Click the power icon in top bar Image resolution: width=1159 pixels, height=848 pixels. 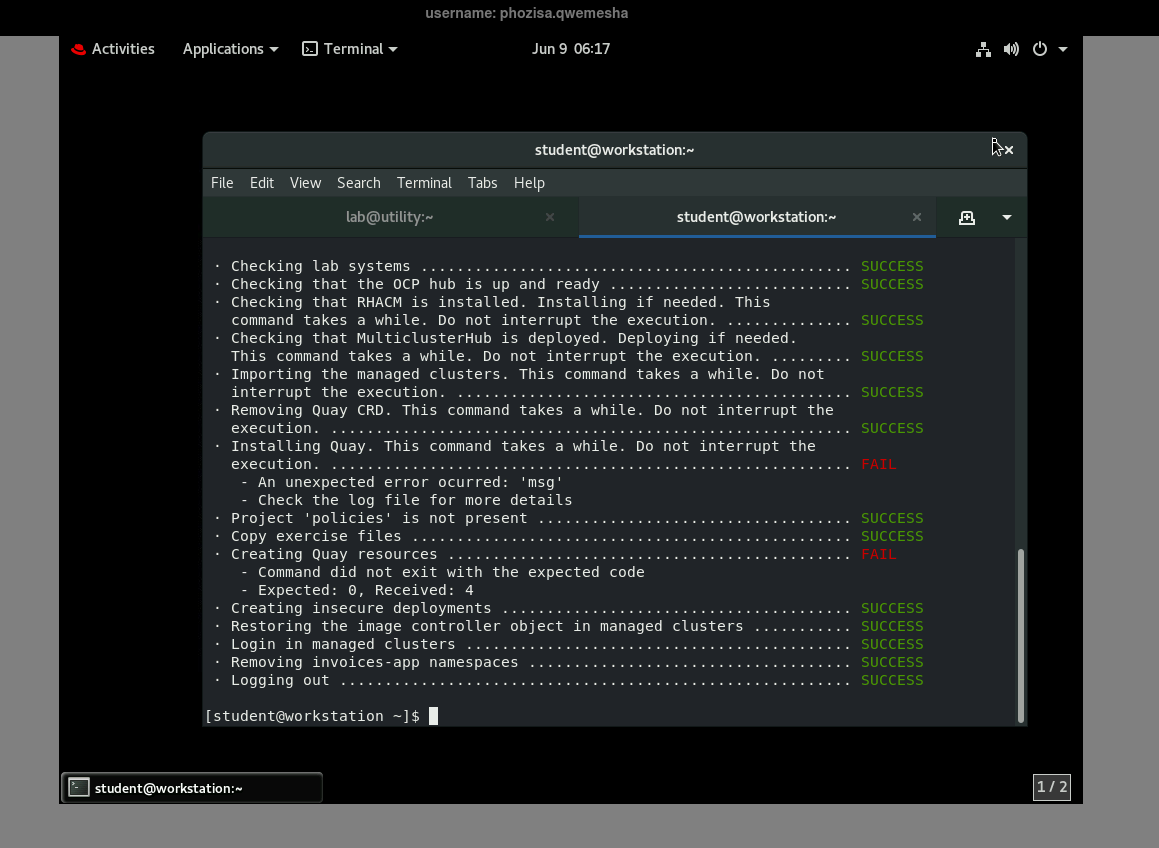tap(1040, 49)
